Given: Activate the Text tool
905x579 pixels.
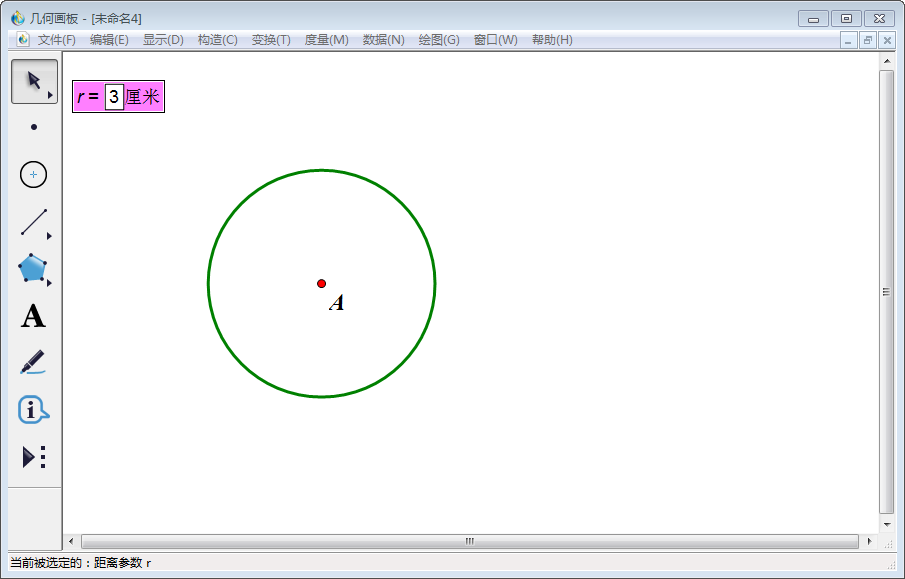Looking at the screenshot, I should point(33,316).
